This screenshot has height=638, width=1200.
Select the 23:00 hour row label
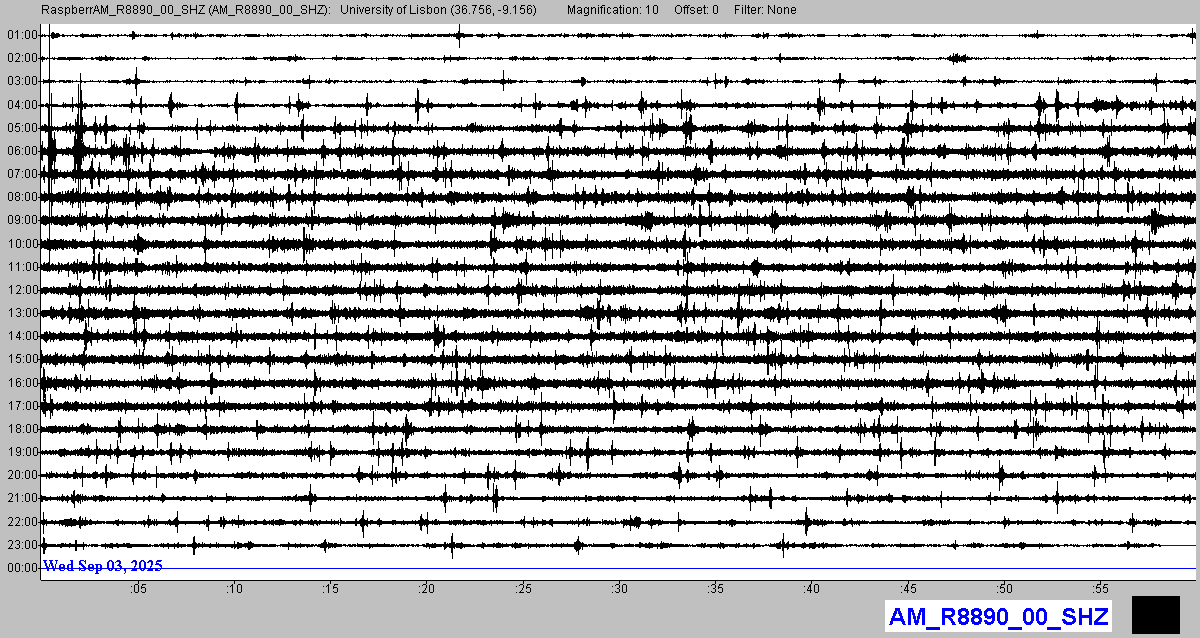coord(22,545)
